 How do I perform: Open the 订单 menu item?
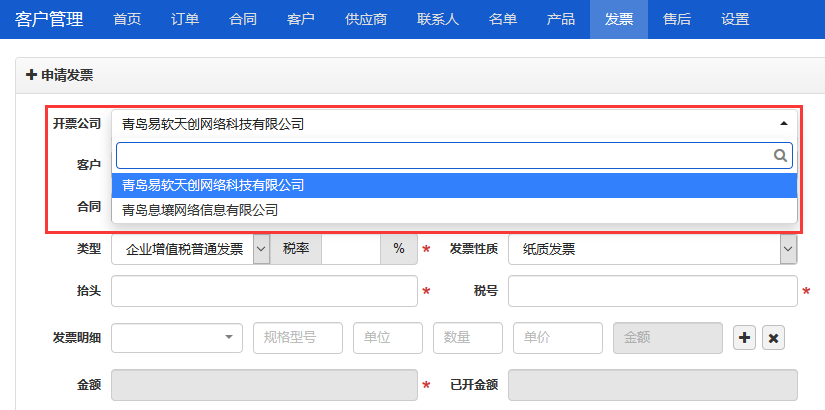pyautogui.click(x=185, y=19)
